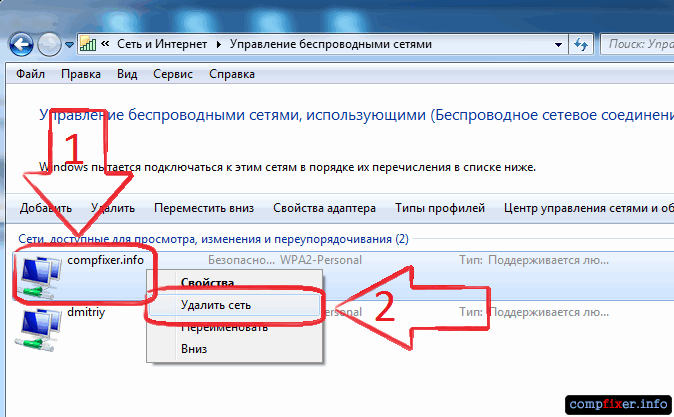Click the double chevron in the breadcrumb
The height and width of the screenshot is (417, 674).
(x=105, y=44)
